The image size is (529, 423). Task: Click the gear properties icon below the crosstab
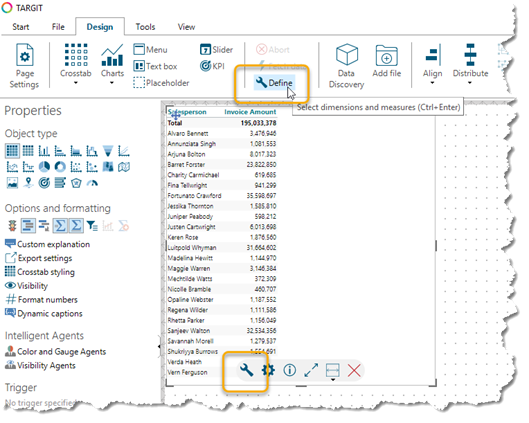(x=268, y=370)
